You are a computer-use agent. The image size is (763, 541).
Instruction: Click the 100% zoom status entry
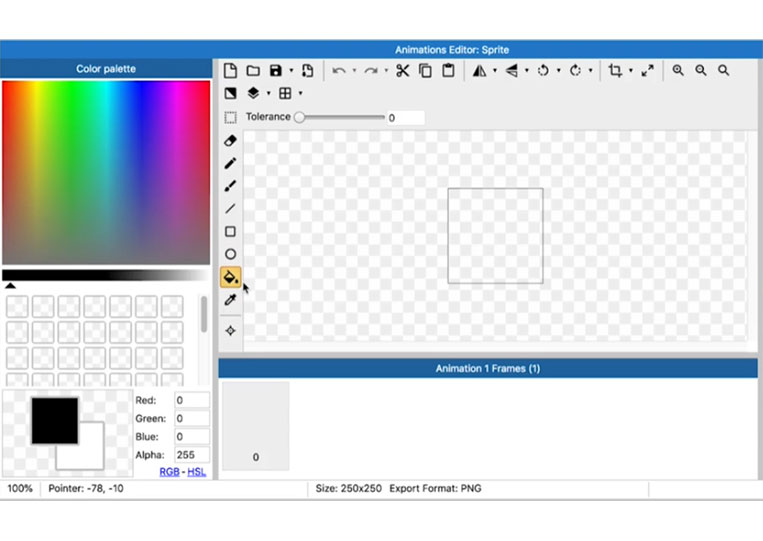(x=20, y=488)
